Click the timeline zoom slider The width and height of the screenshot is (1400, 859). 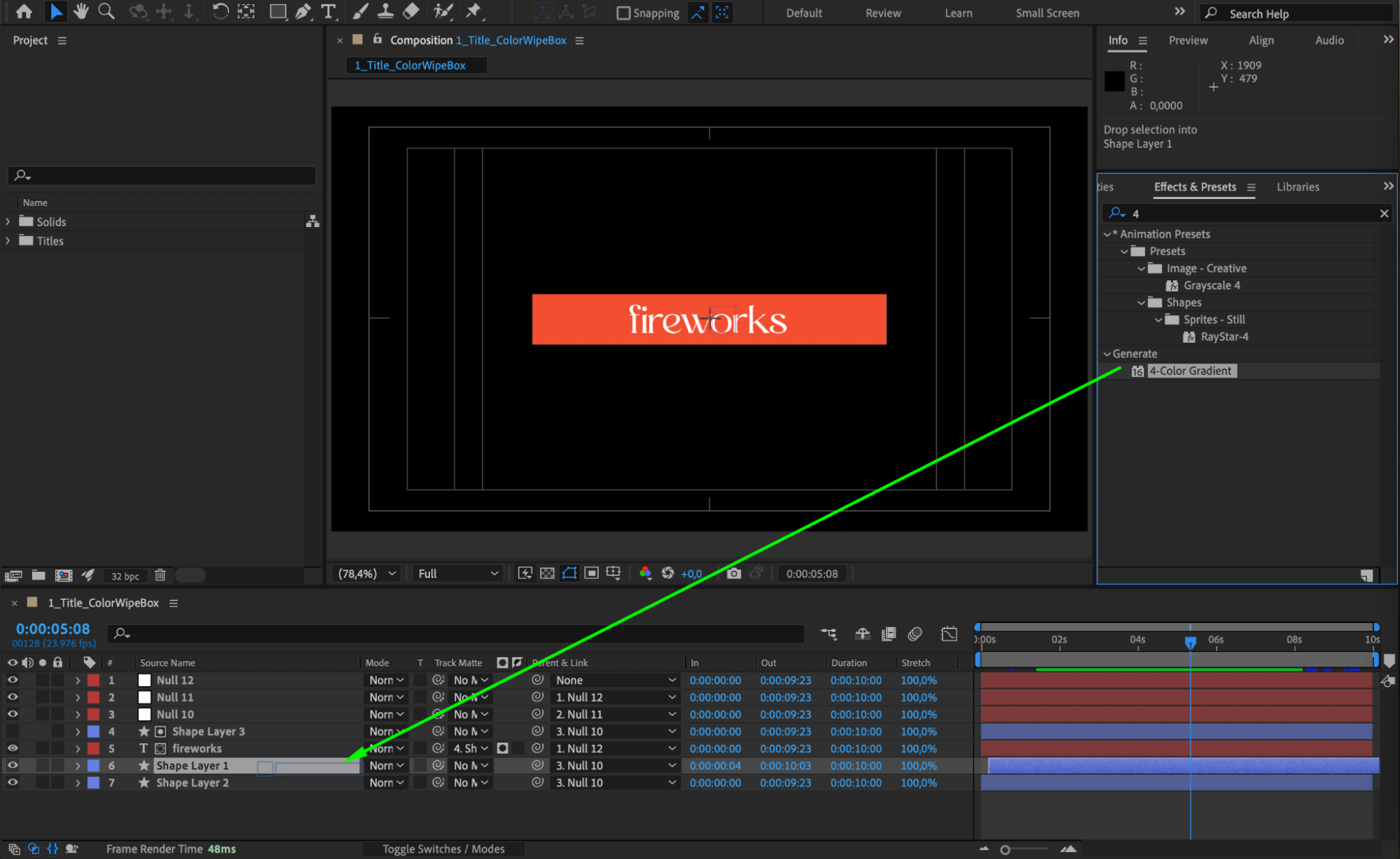tap(1005, 850)
